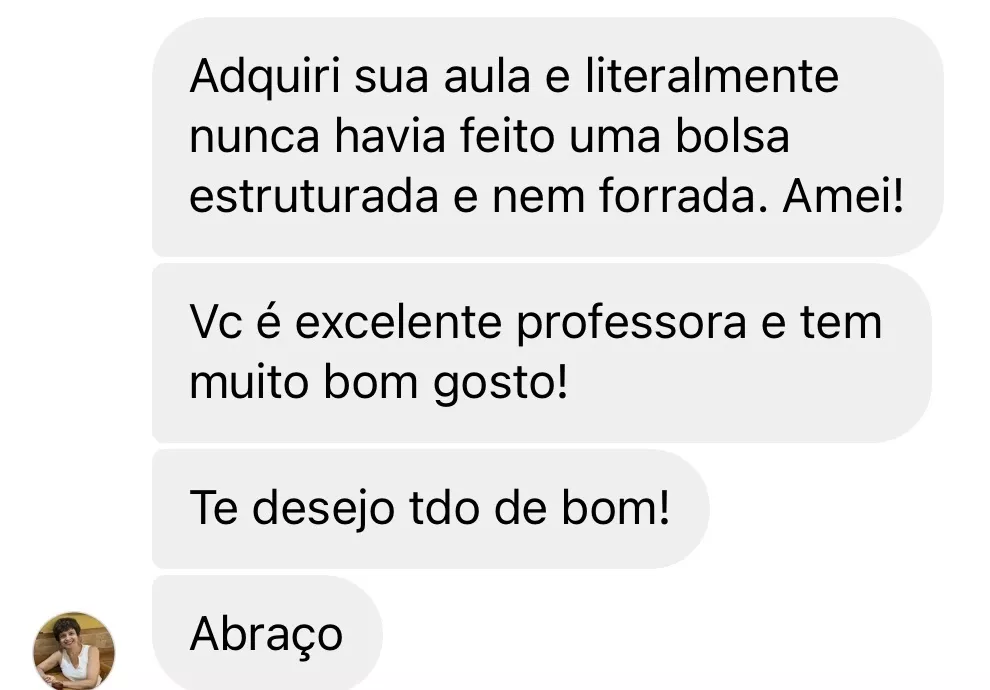Click the word 'forrada' in first message
990x690 pixels.
683,196
